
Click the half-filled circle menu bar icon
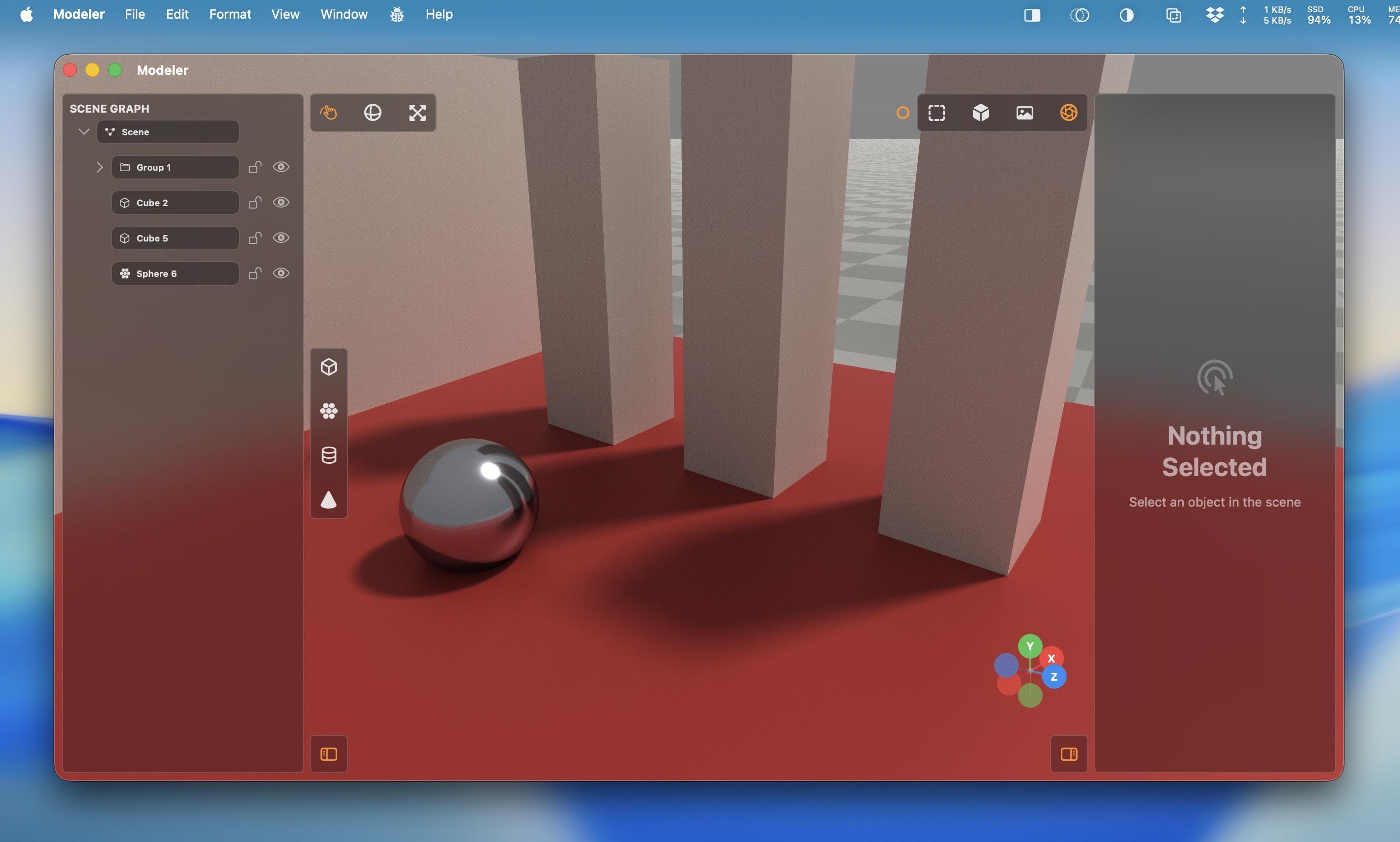pyautogui.click(x=1127, y=15)
